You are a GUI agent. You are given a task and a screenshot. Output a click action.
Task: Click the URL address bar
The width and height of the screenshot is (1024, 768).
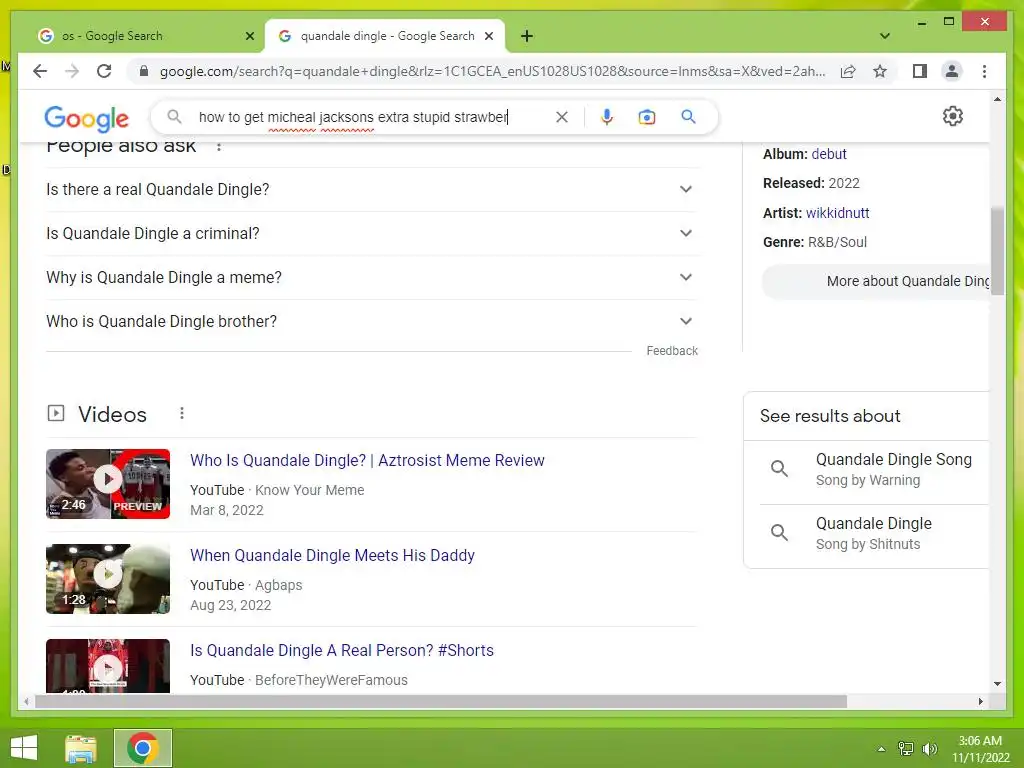click(x=492, y=71)
